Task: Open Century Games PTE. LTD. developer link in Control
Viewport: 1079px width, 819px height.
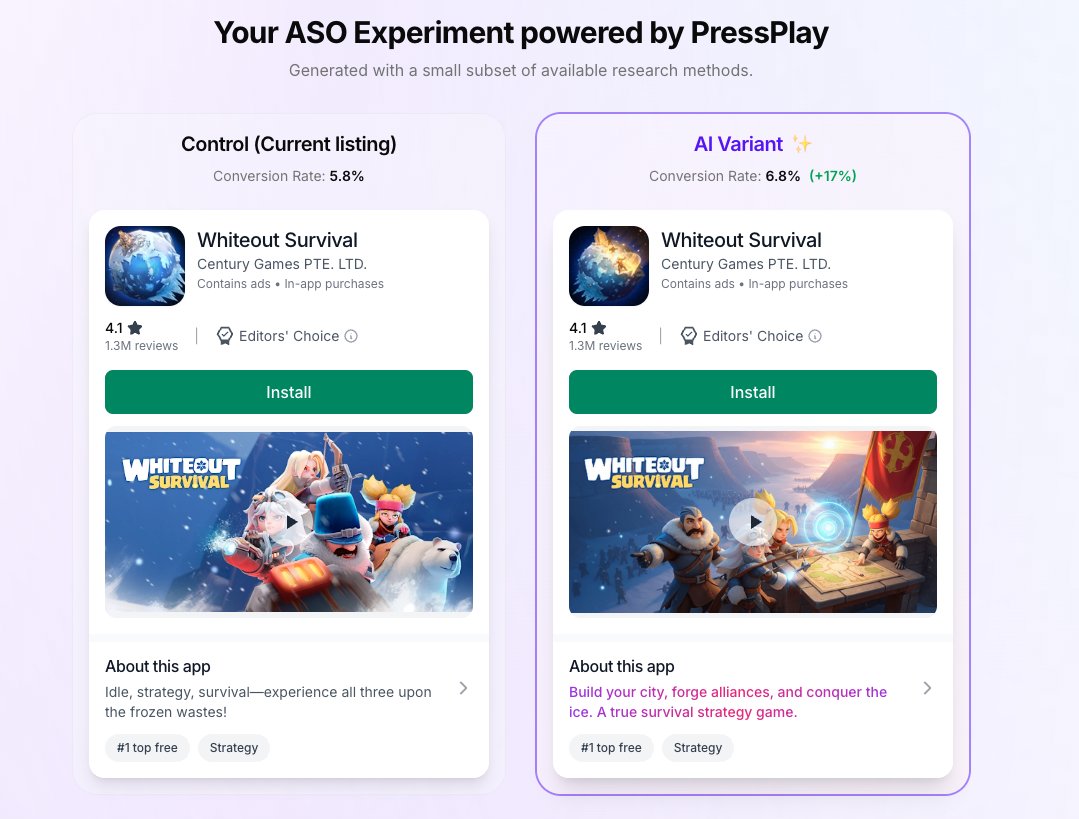Action: click(x=282, y=264)
